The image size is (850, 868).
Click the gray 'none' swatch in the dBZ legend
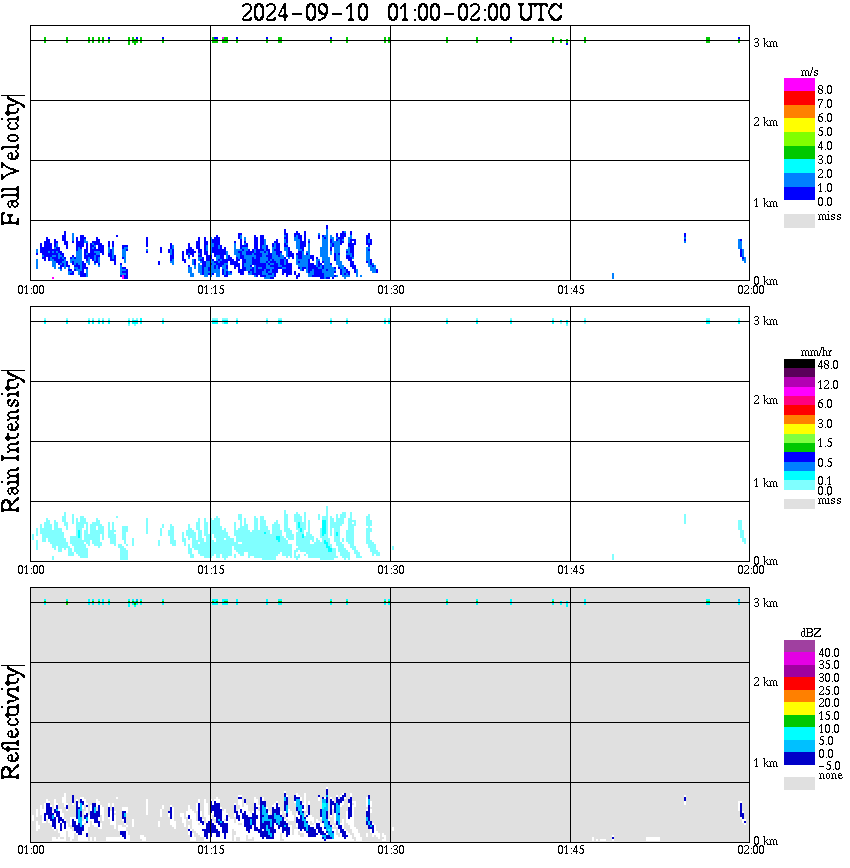[x=799, y=784]
